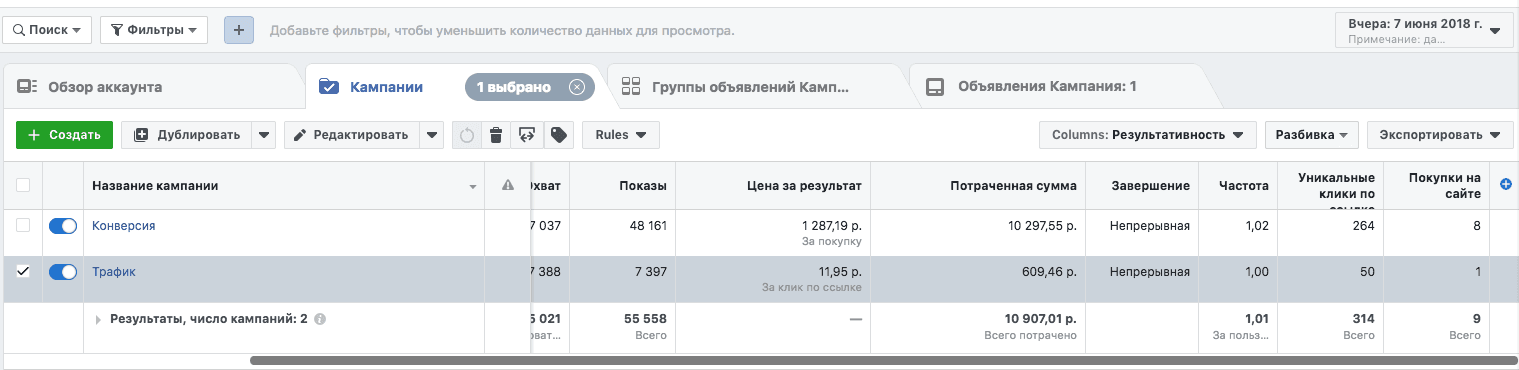Click the trash delete icon
This screenshot has height=370, width=1519.
coord(495,135)
